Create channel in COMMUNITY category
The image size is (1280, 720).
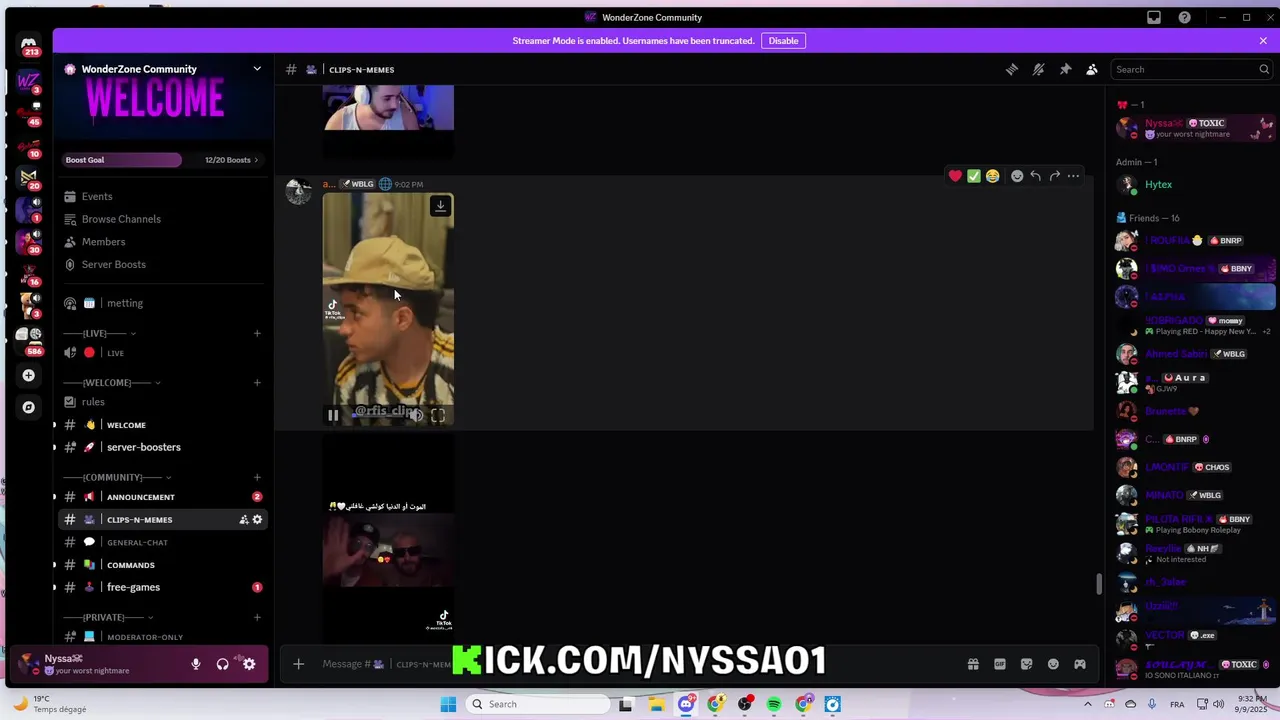pyautogui.click(x=257, y=477)
